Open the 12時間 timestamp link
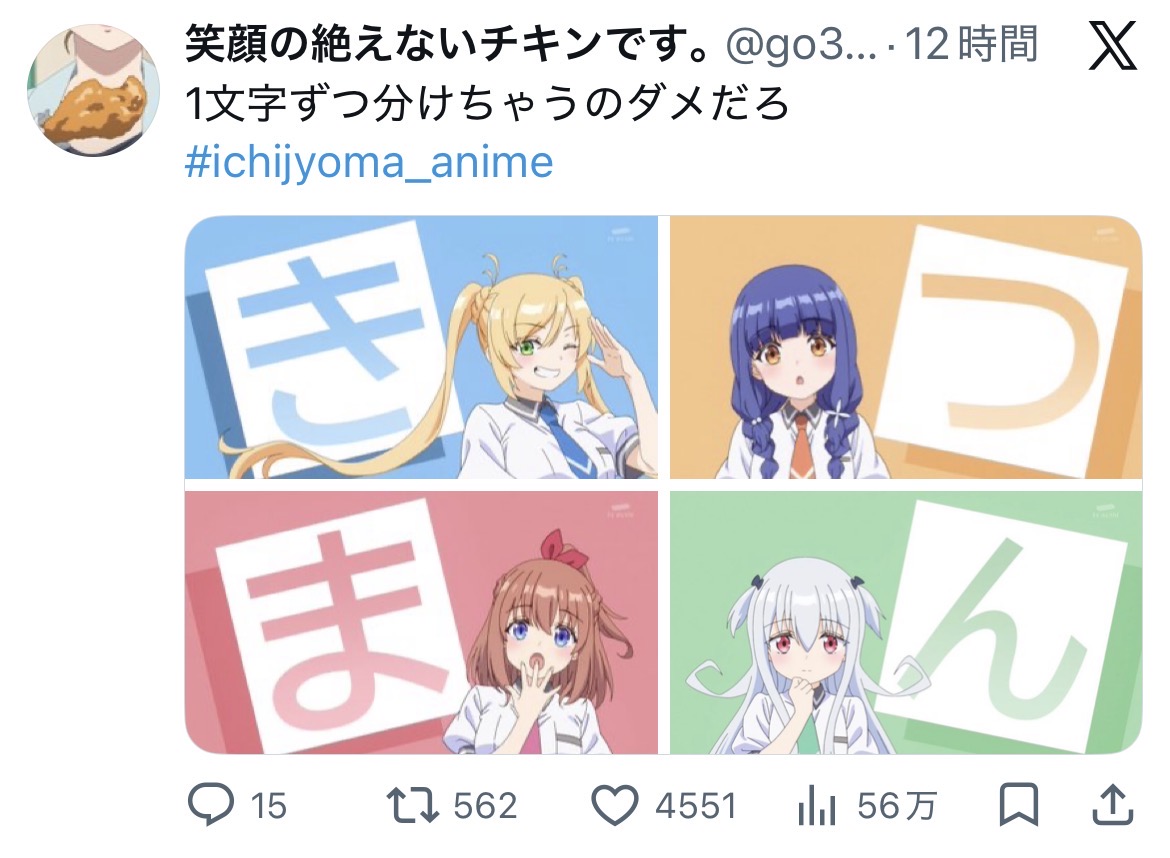The height and width of the screenshot is (858, 1170). 972,44
